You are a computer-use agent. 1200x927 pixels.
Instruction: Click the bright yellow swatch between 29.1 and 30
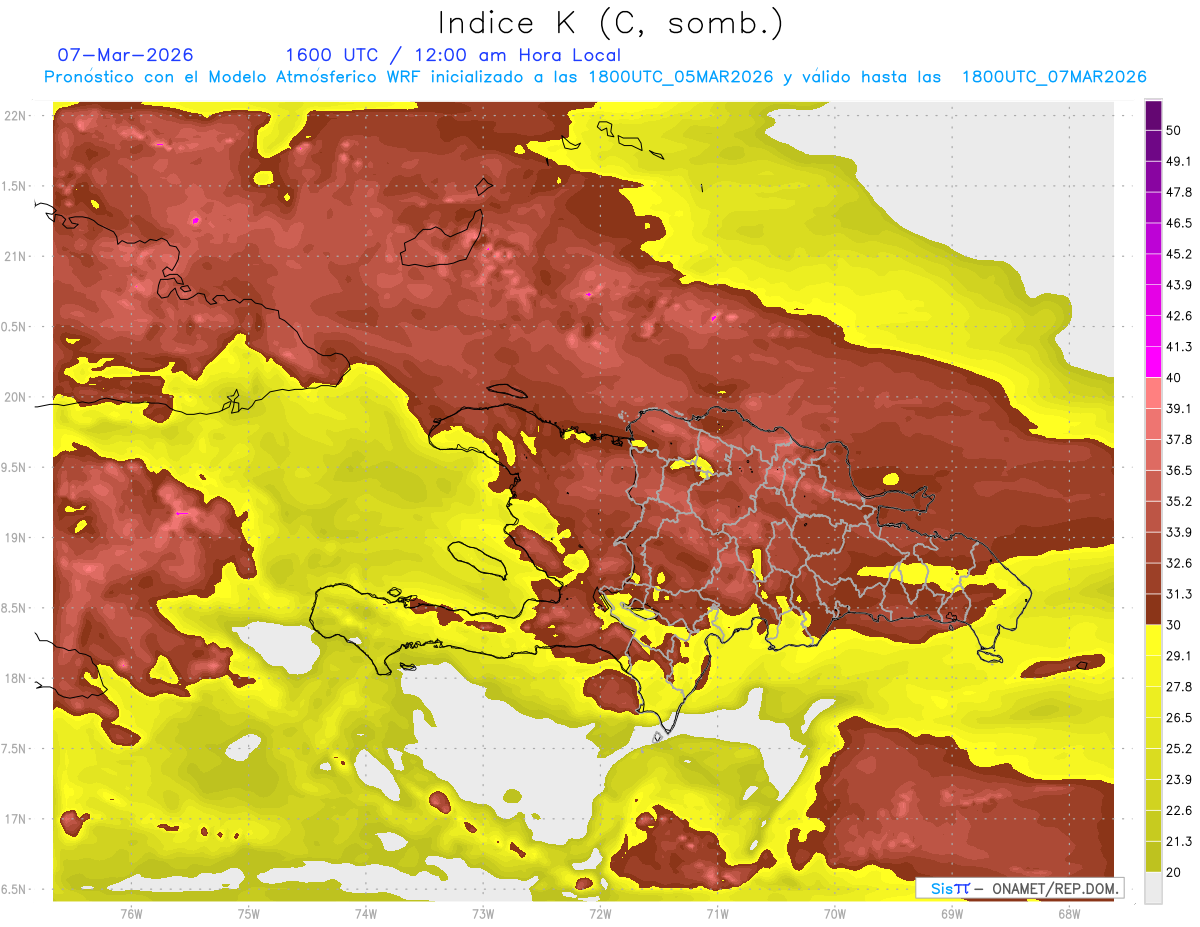(1153, 641)
